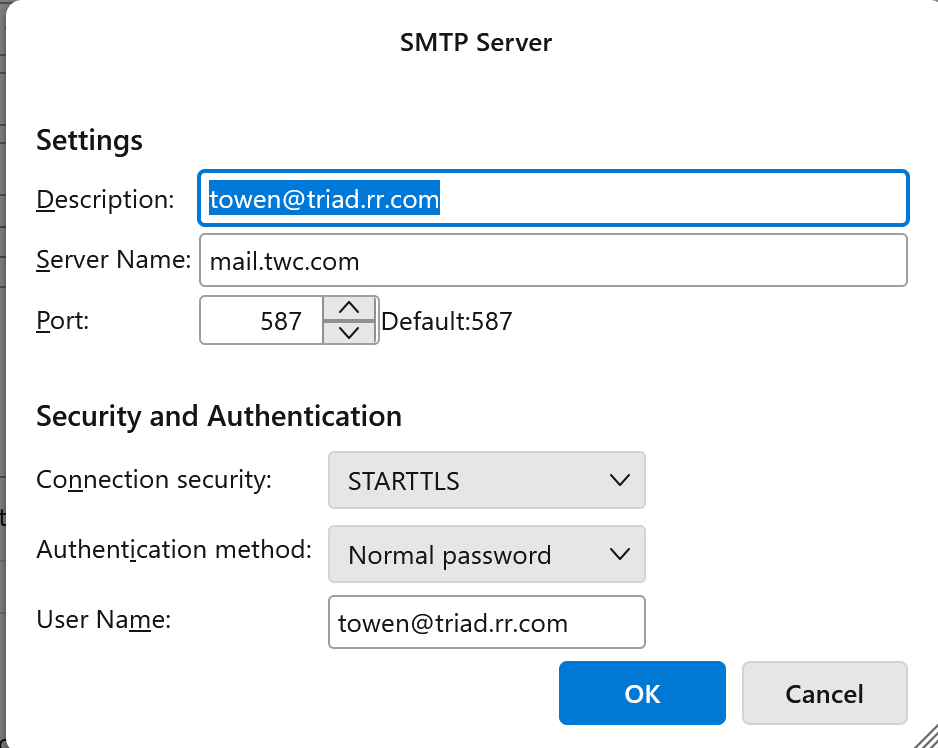Click inside the User Name field

coord(486,623)
